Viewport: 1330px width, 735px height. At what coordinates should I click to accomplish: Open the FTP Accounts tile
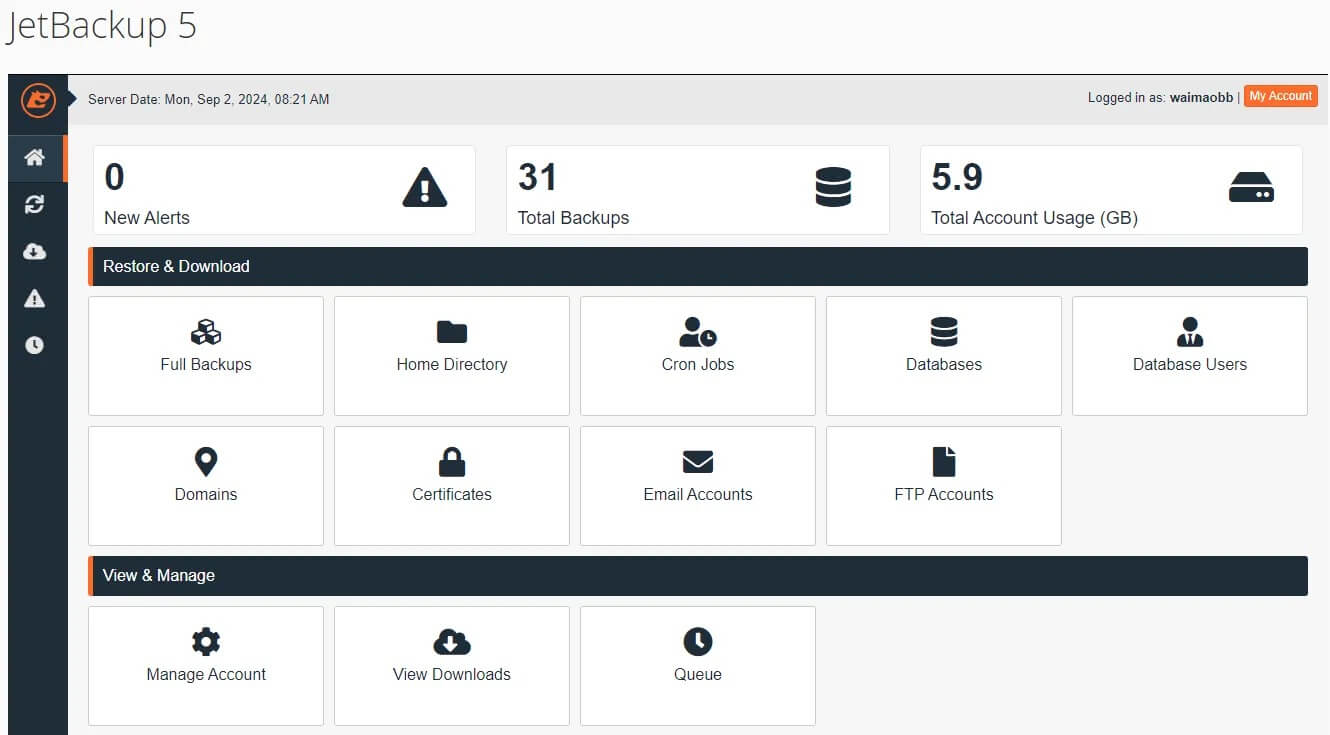[x=944, y=485]
